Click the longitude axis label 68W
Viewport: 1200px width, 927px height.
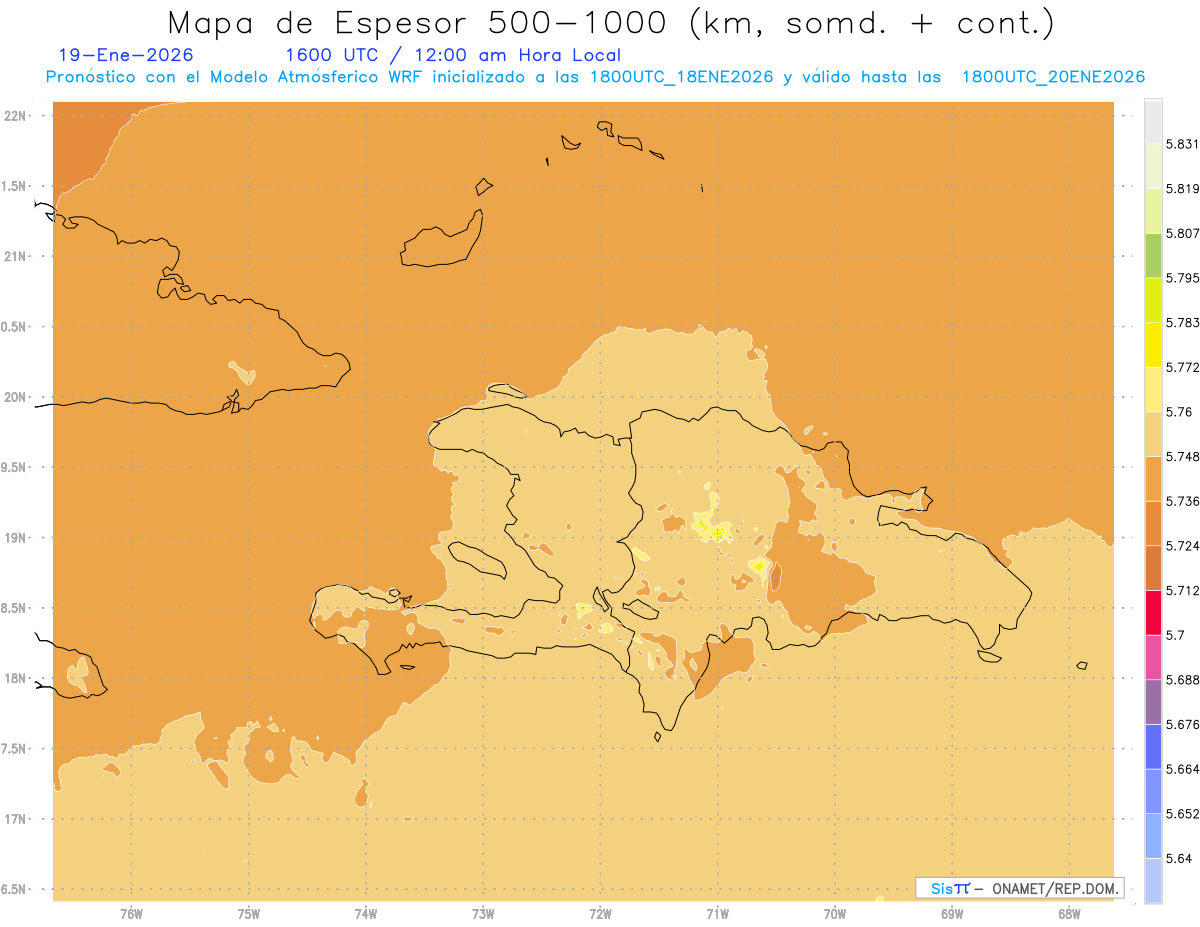pyautogui.click(x=1069, y=914)
